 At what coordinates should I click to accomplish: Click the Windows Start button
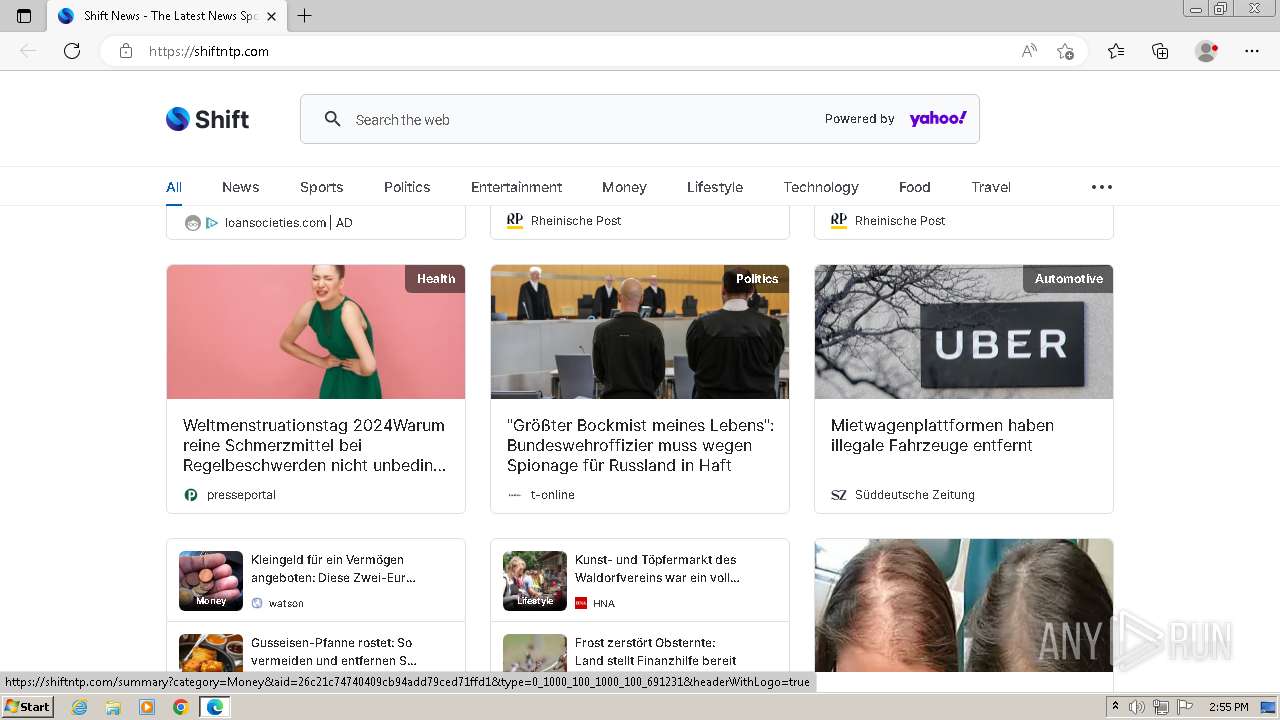coord(27,707)
